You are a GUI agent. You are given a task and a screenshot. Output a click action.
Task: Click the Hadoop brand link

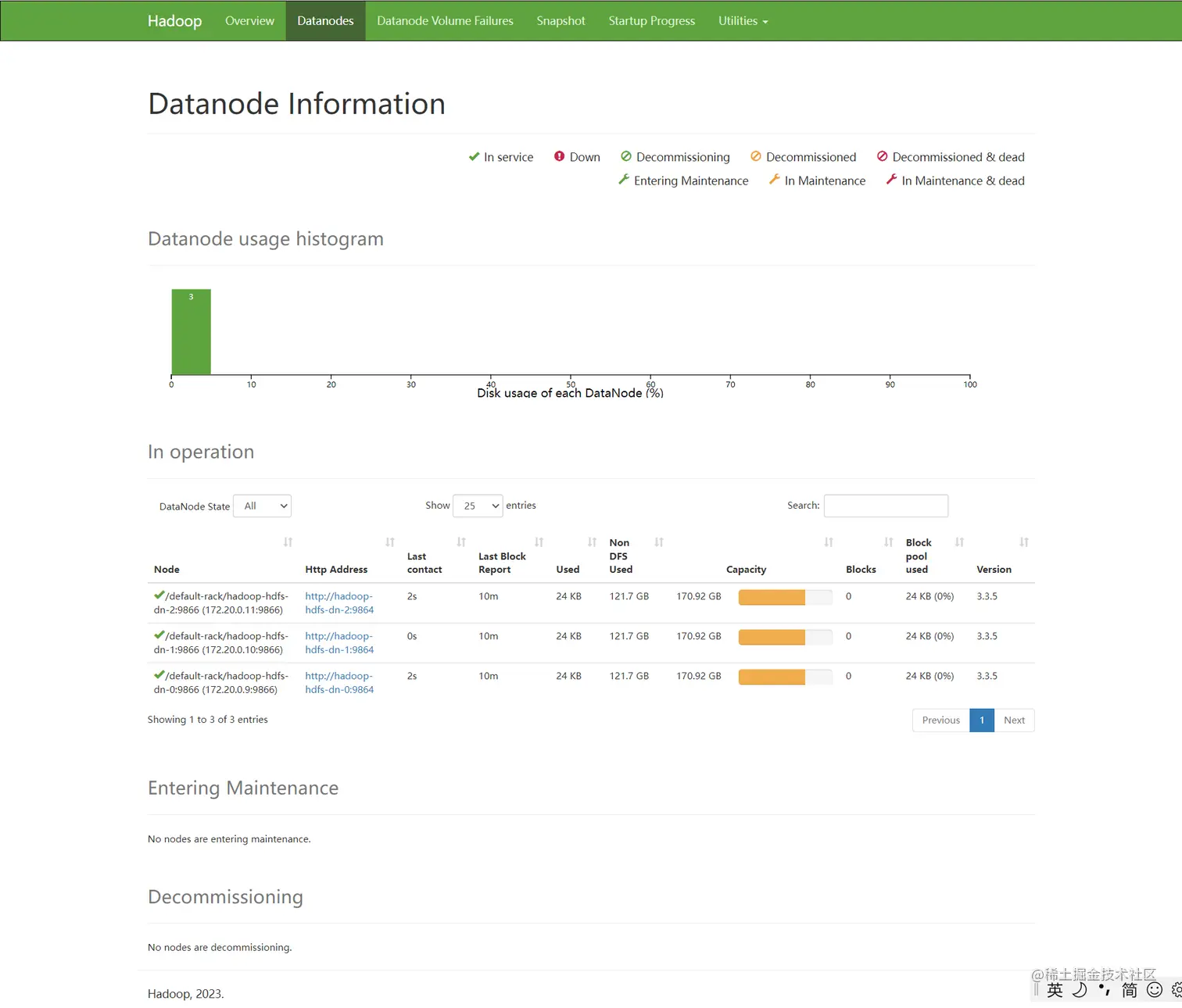[174, 21]
